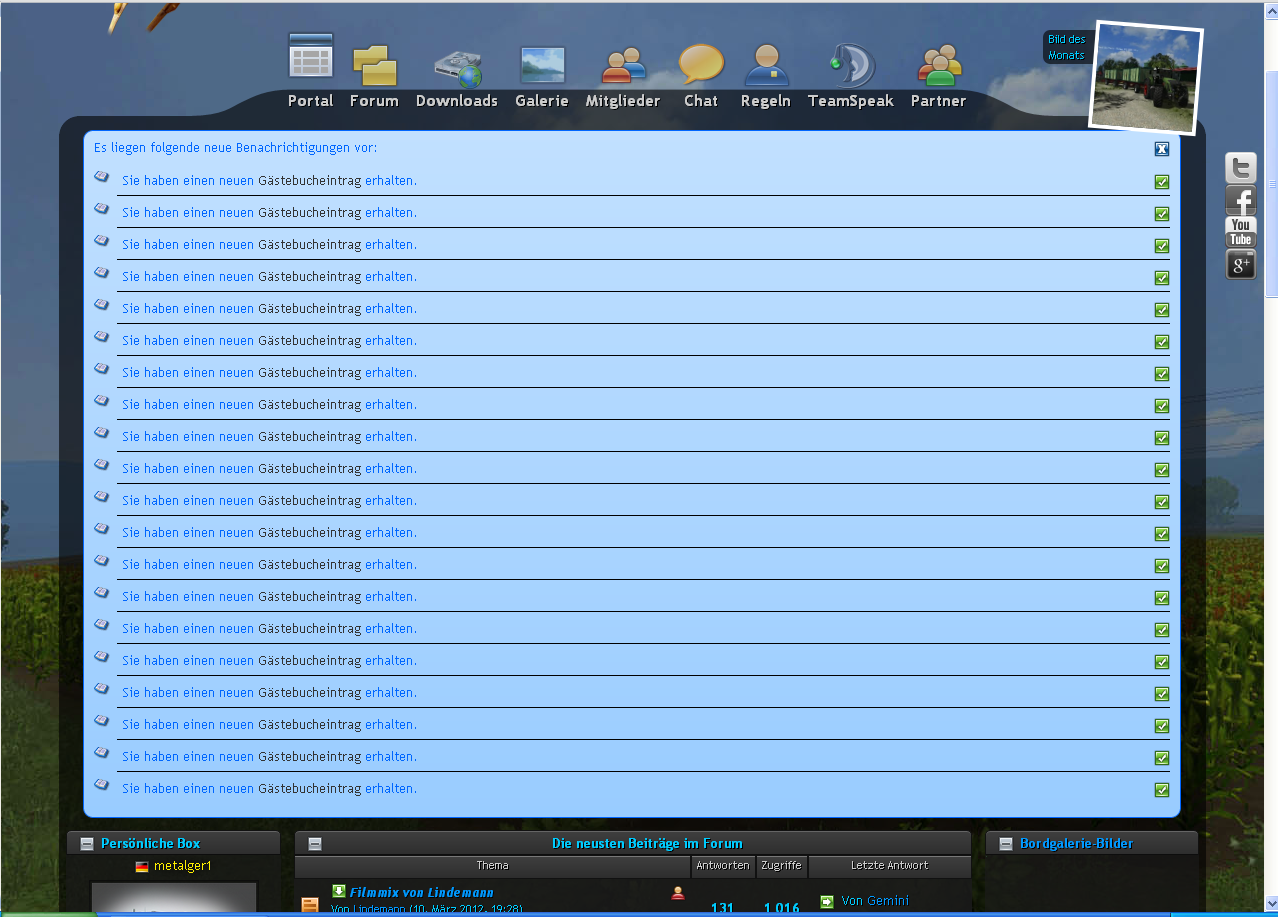The height and width of the screenshot is (917, 1278).
Task: Tick the green checkmark on the bottom notification
Action: pyautogui.click(x=1161, y=790)
